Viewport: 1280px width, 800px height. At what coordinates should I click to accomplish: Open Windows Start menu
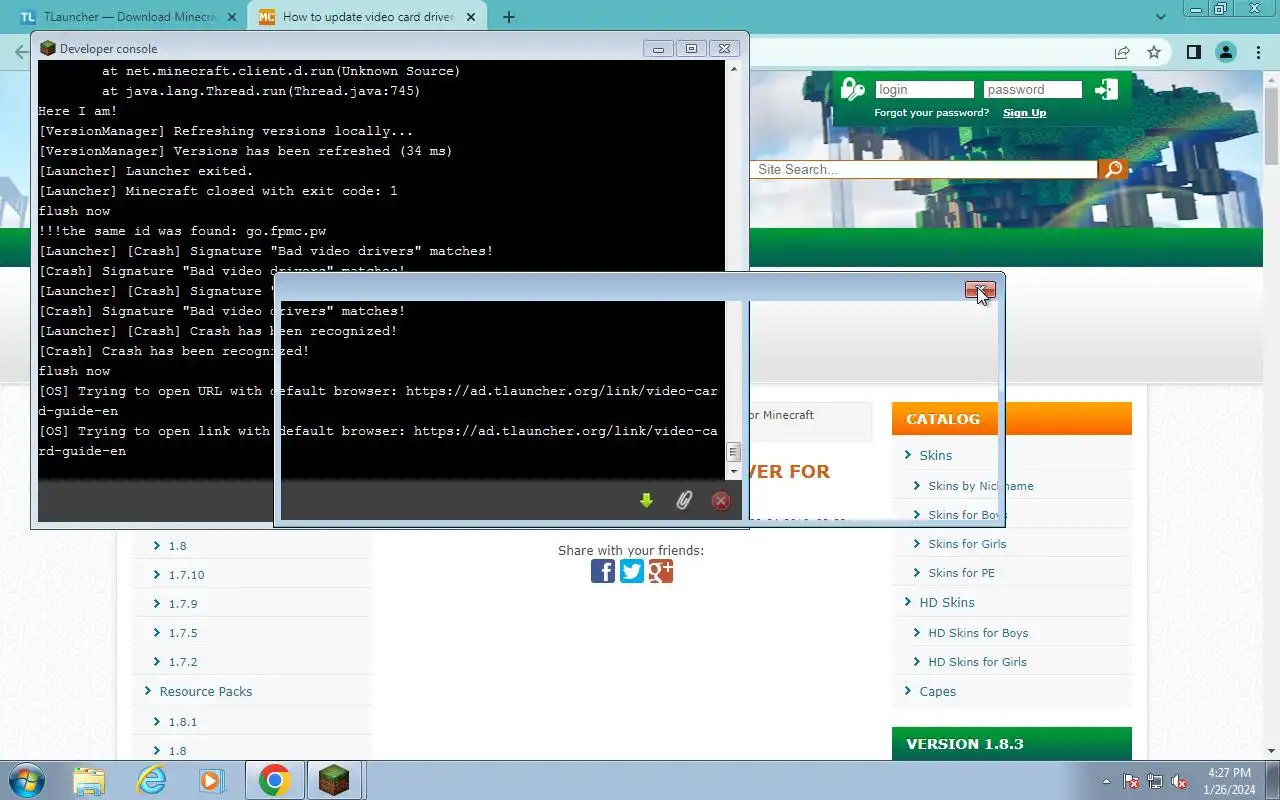pyautogui.click(x=27, y=780)
